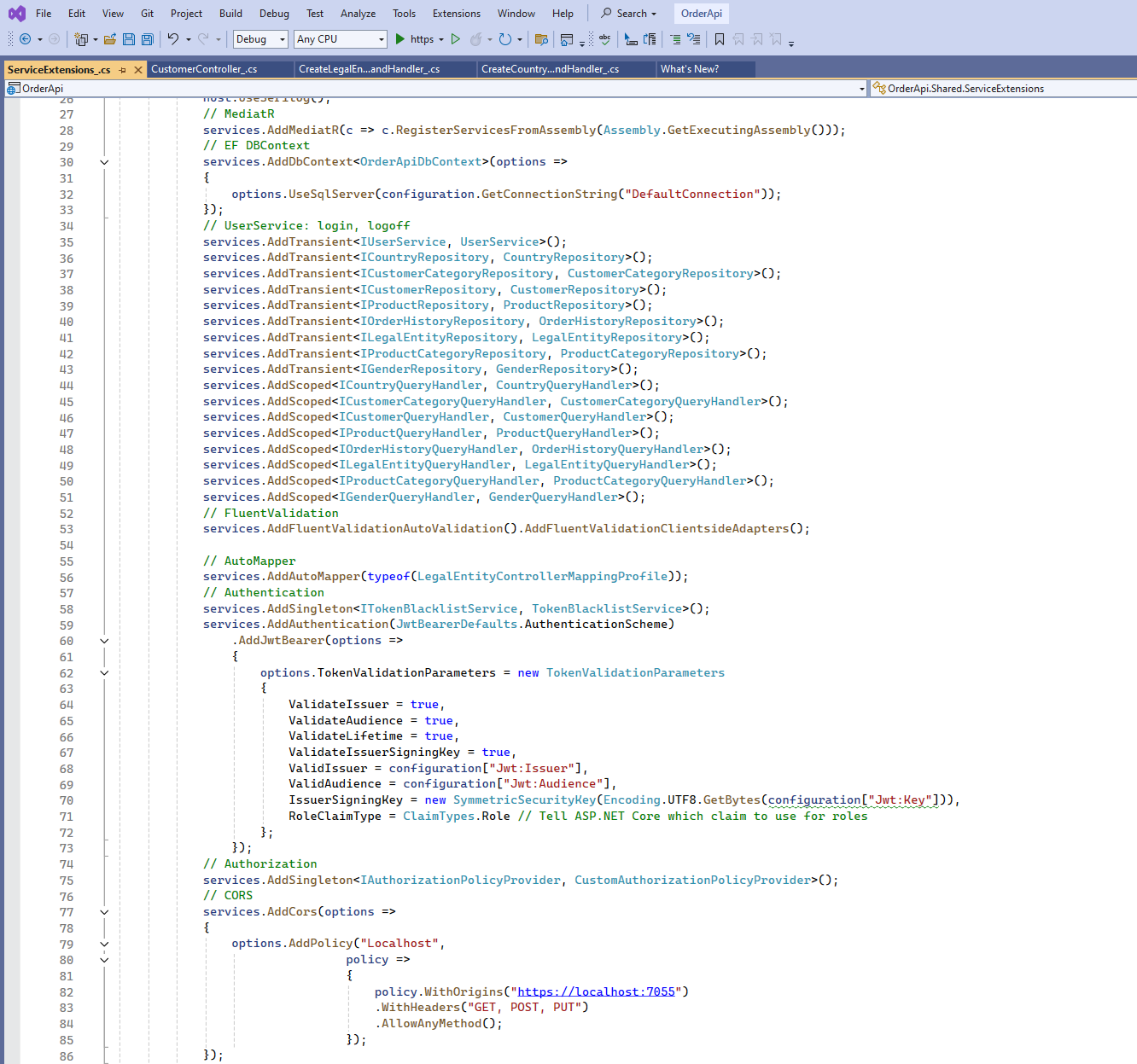Click the https://localhost:7055 link in code
1137x1064 pixels.
point(596,991)
